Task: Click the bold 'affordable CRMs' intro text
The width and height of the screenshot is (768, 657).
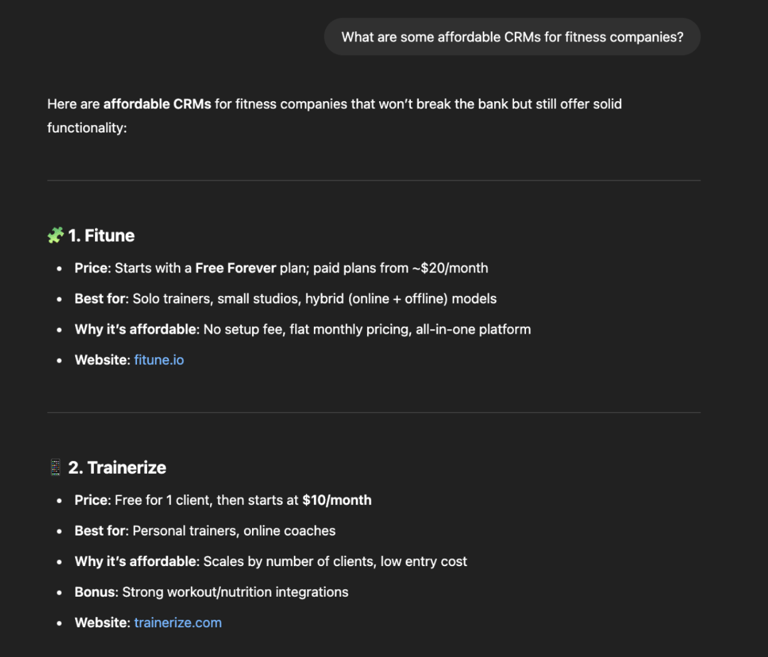Action: [157, 104]
